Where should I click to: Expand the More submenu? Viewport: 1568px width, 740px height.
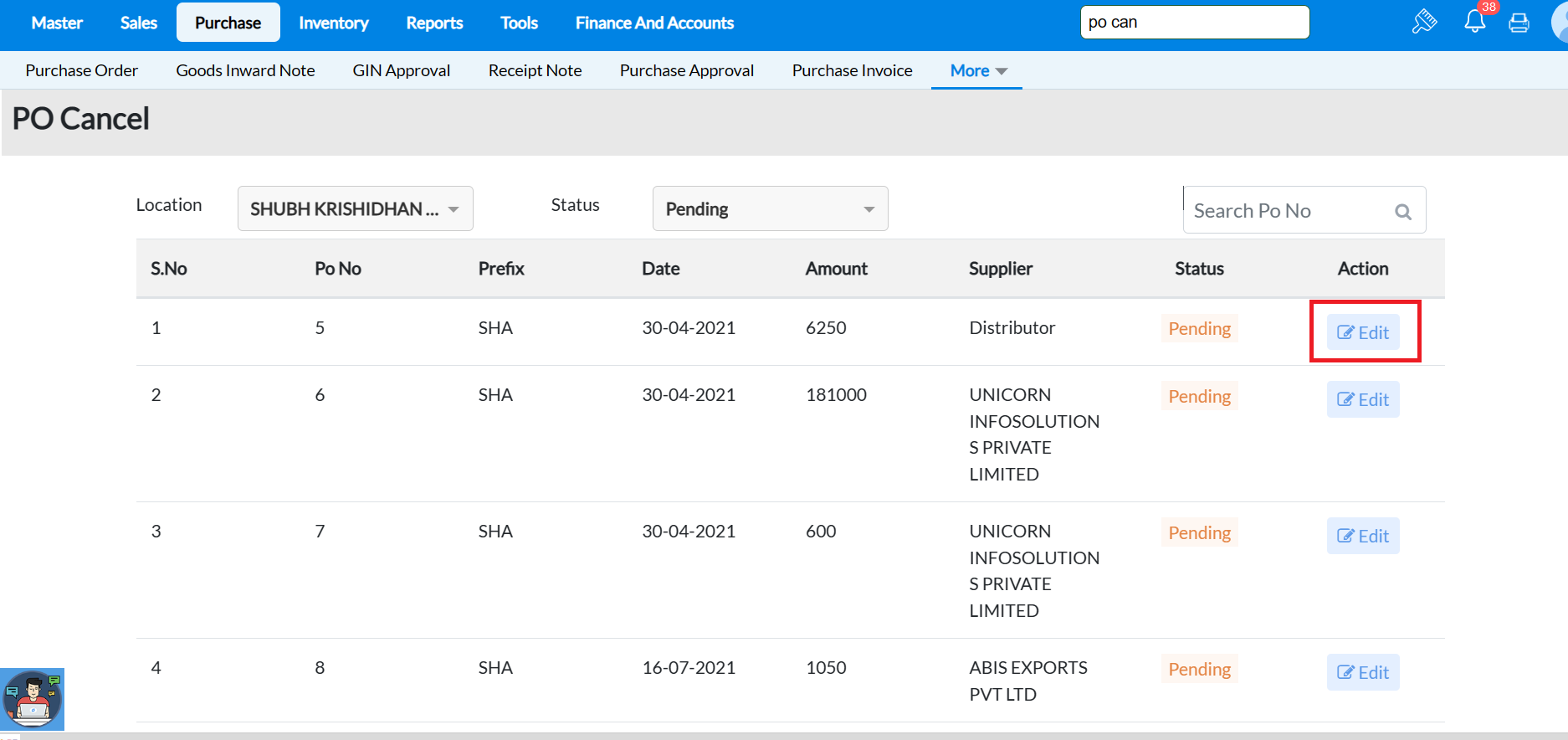click(x=977, y=71)
